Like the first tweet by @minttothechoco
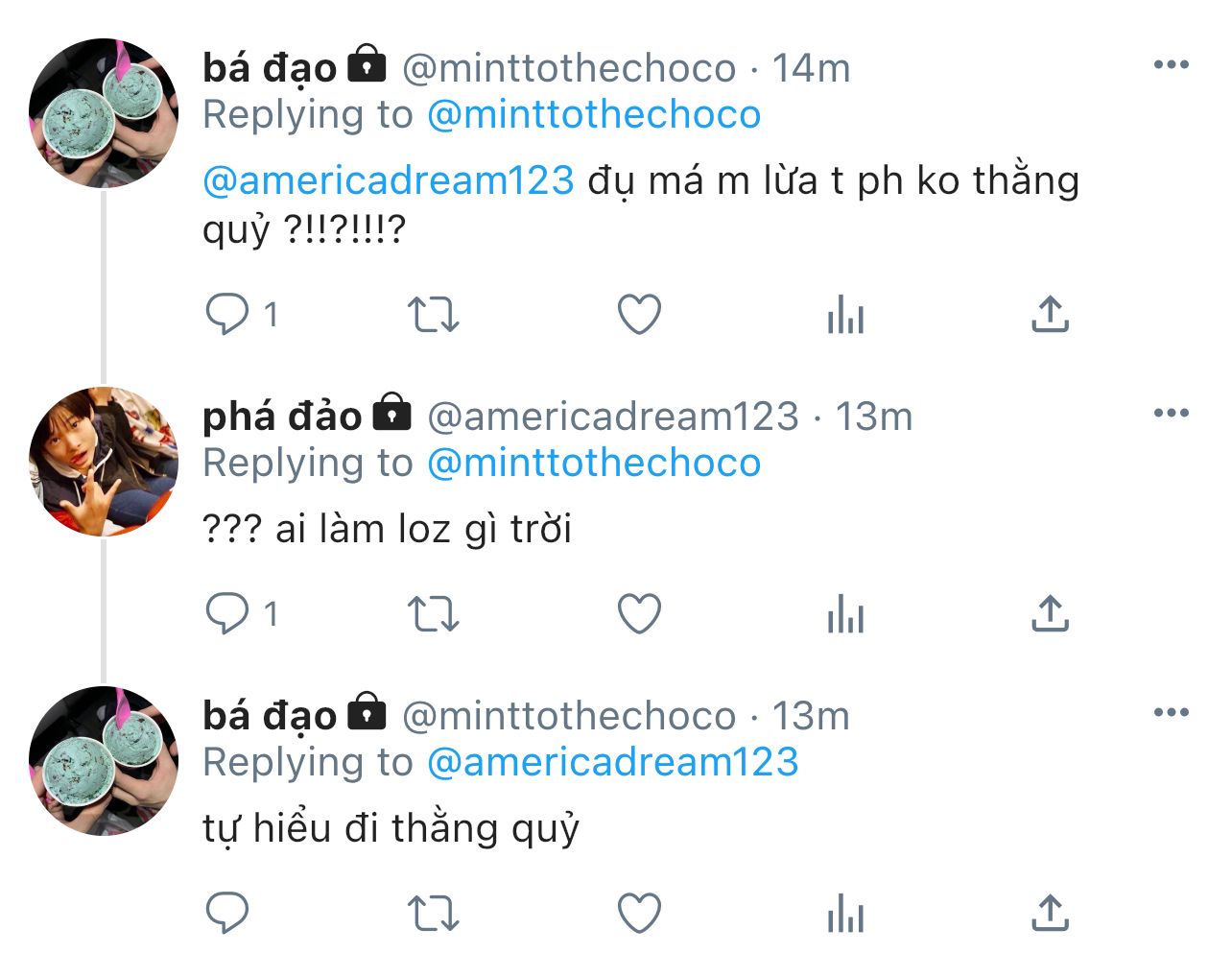This screenshot has width=1232, height=953. (x=639, y=314)
